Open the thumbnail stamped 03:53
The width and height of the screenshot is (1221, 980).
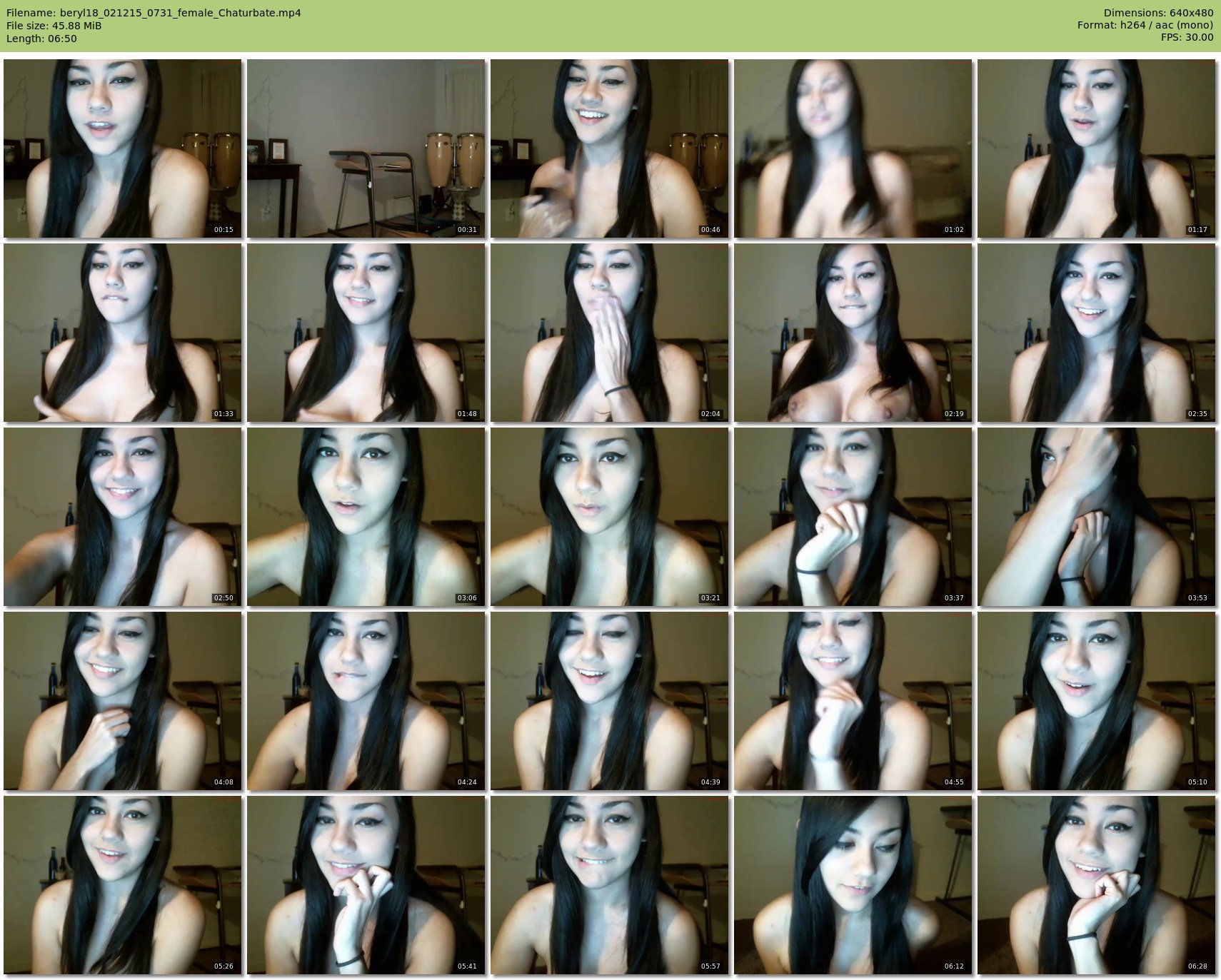tap(1096, 517)
